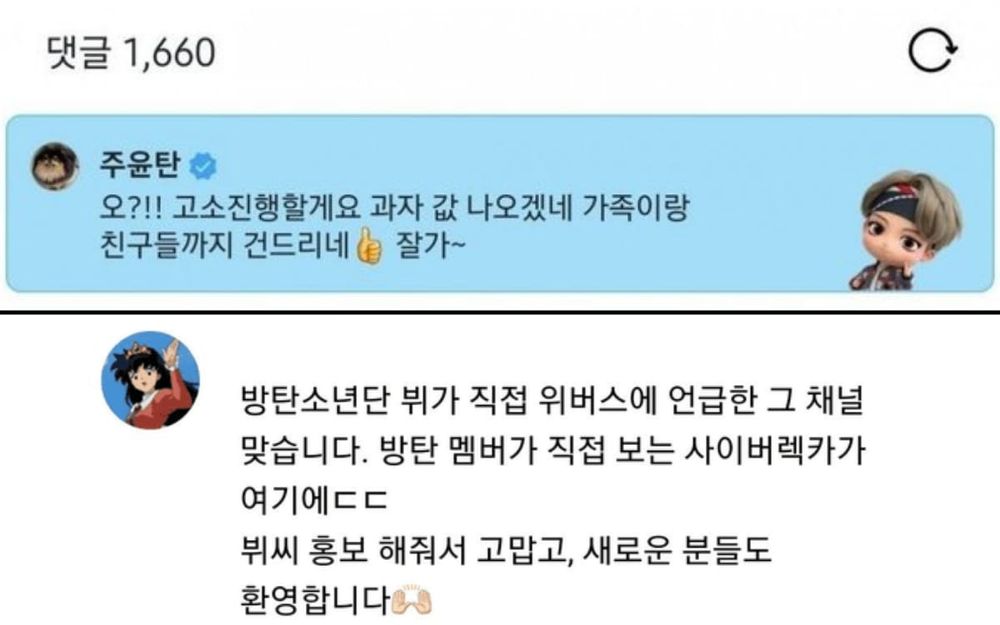This screenshot has height=625, width=1000.
Task: Click the line beginning 맞습니다. 방탄 멤버가
Action: tap(553, 450)
